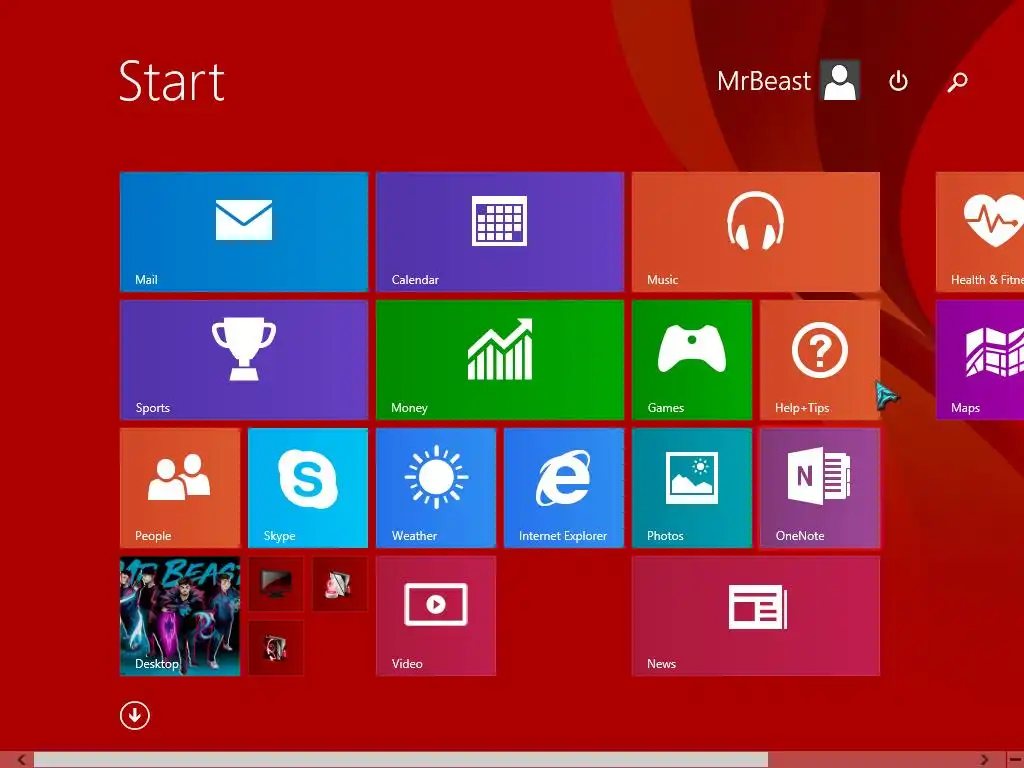Screen dimensions: 1024x768
Task: Click the Power options button
Action: [899, 82]
